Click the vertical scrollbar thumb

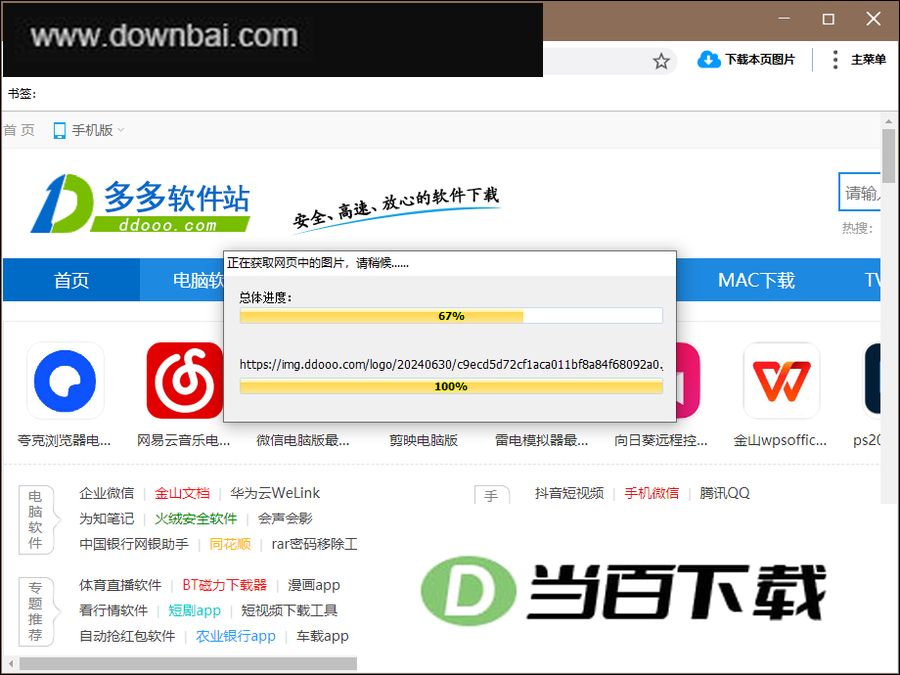tap(889, 156)
